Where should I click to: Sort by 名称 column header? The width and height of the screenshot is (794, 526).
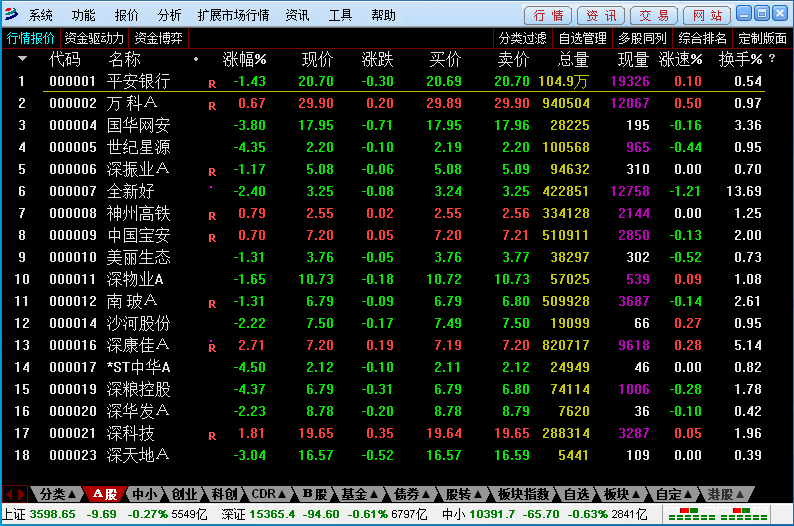pos(125,60)
